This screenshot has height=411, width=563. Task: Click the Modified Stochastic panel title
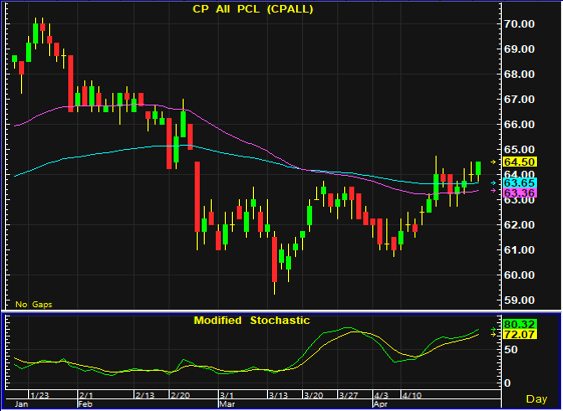click(252, 320)
